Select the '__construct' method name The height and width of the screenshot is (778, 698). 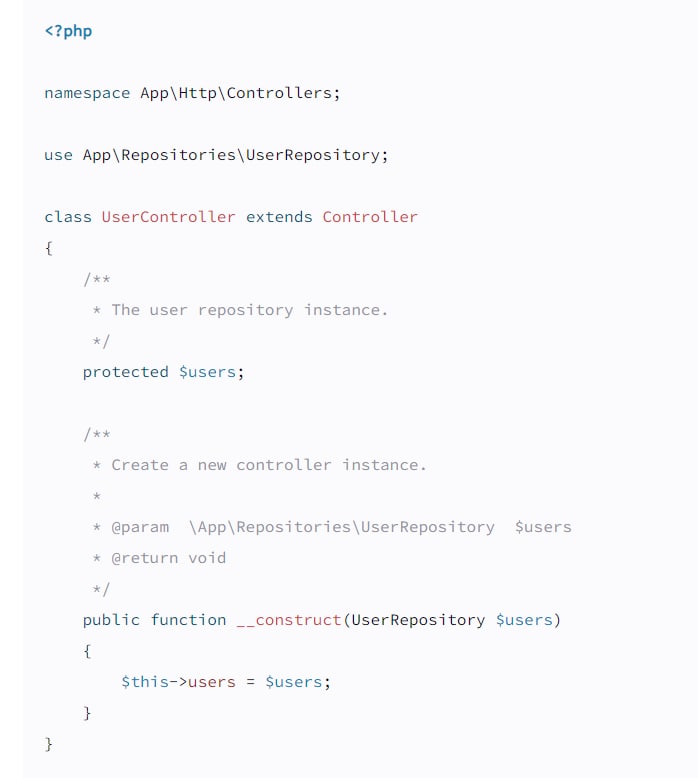click(289, 620)
